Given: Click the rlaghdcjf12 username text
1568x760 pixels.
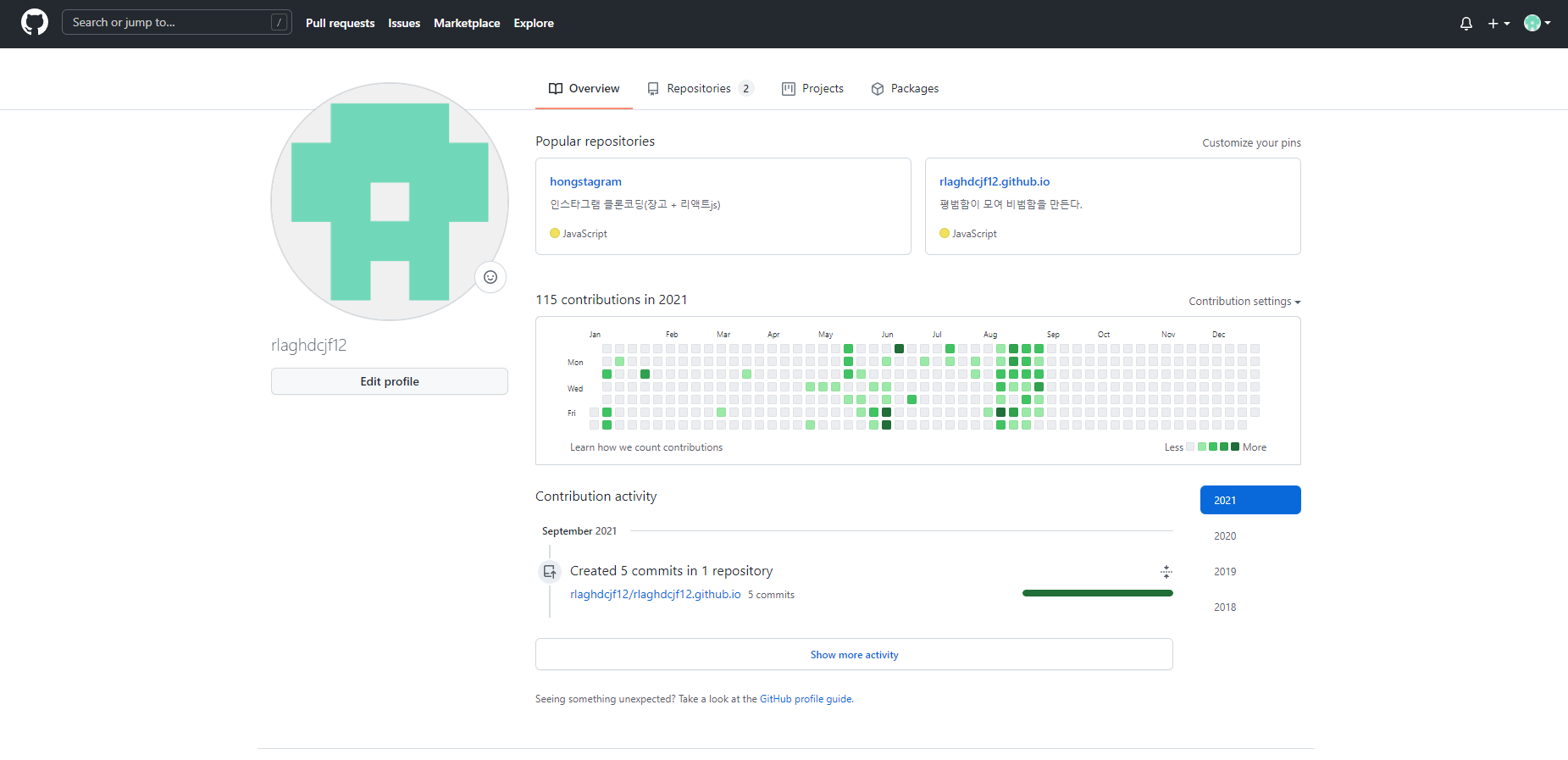Looking at the screenshot, I should tap(309, 345).
